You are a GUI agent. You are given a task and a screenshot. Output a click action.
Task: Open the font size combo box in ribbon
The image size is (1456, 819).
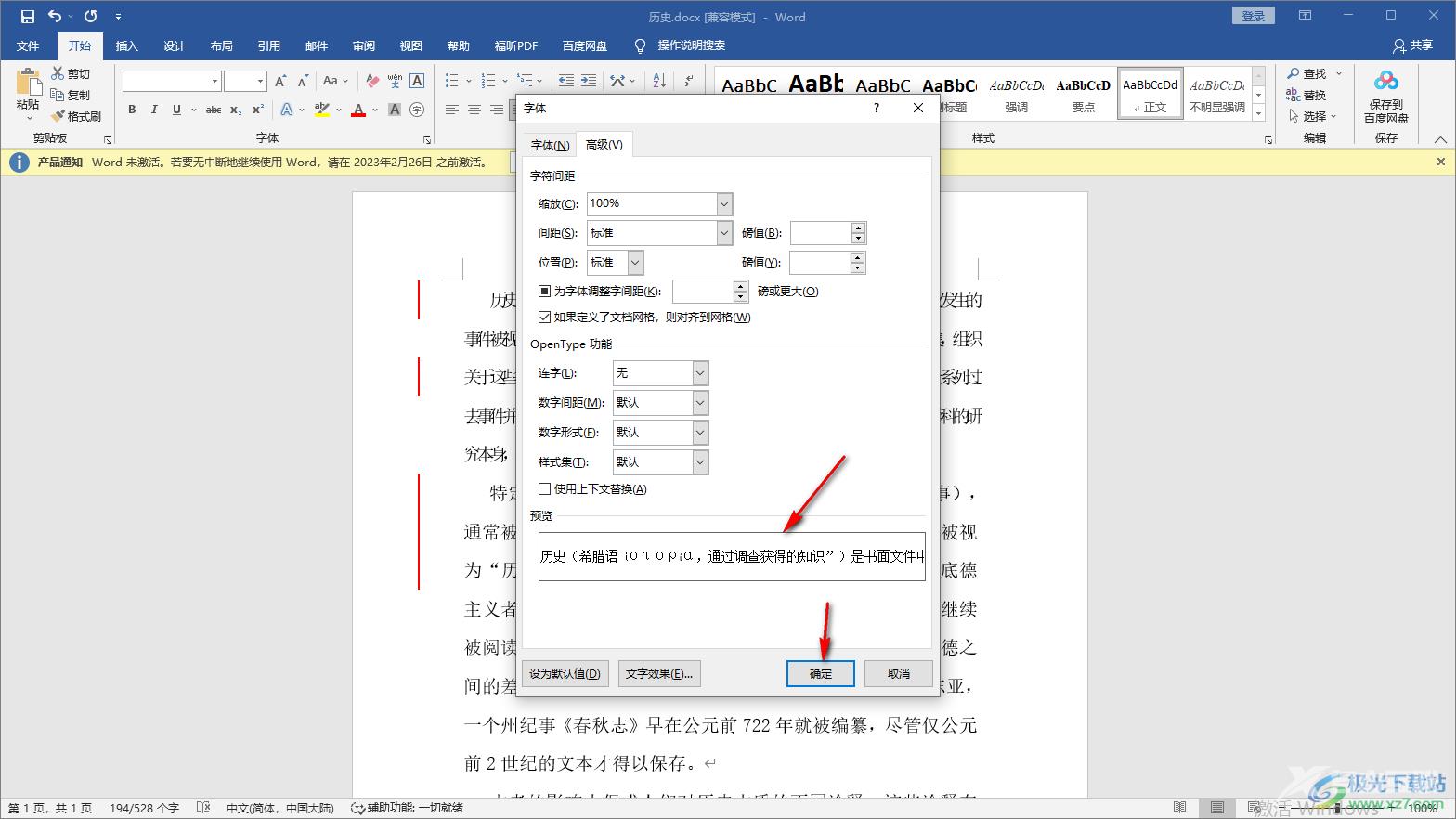[x=245, y=81]
